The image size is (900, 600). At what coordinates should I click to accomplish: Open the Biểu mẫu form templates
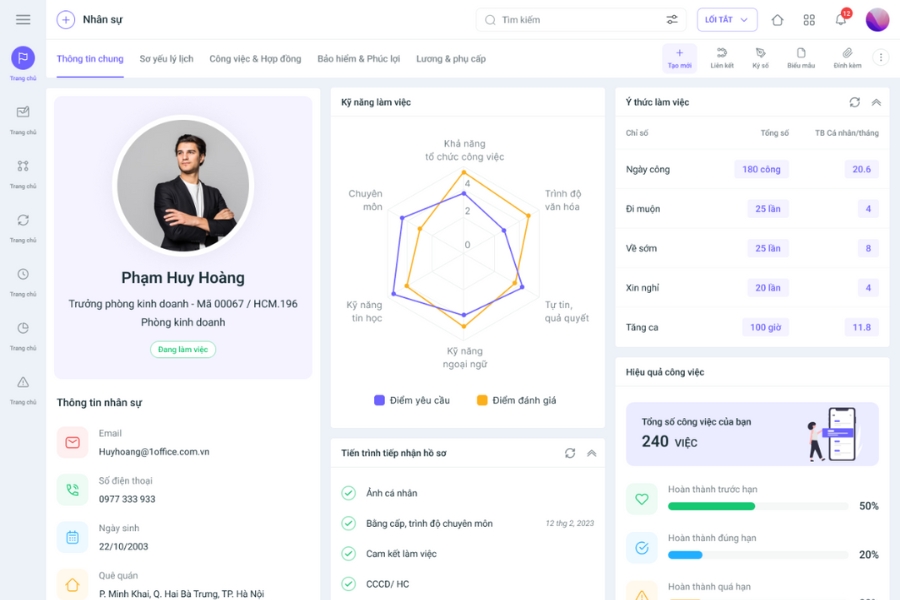tap(803, 57)
